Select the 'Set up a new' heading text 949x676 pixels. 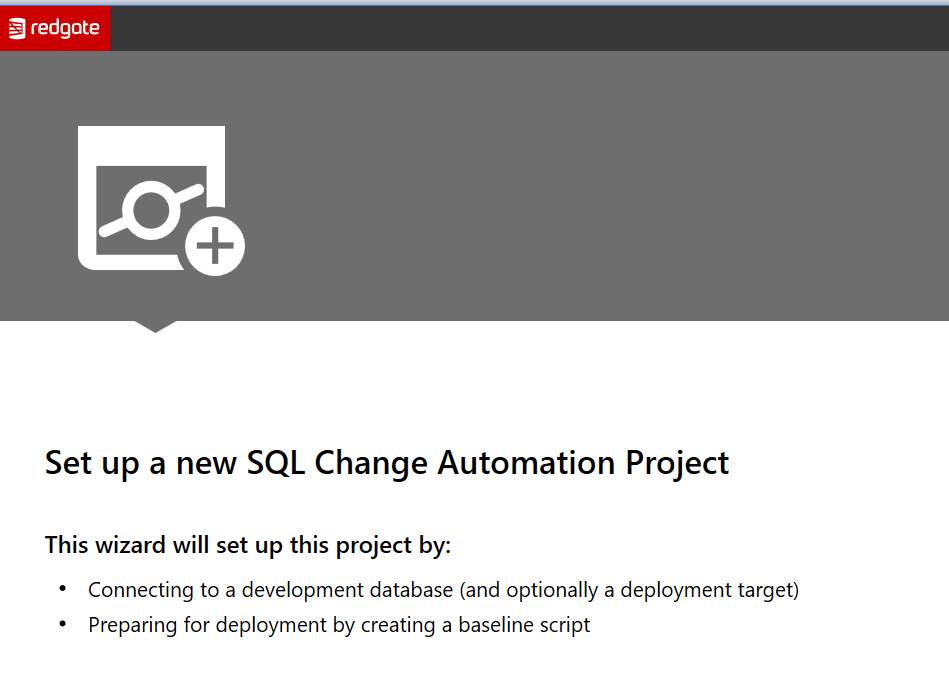point(142,464)
